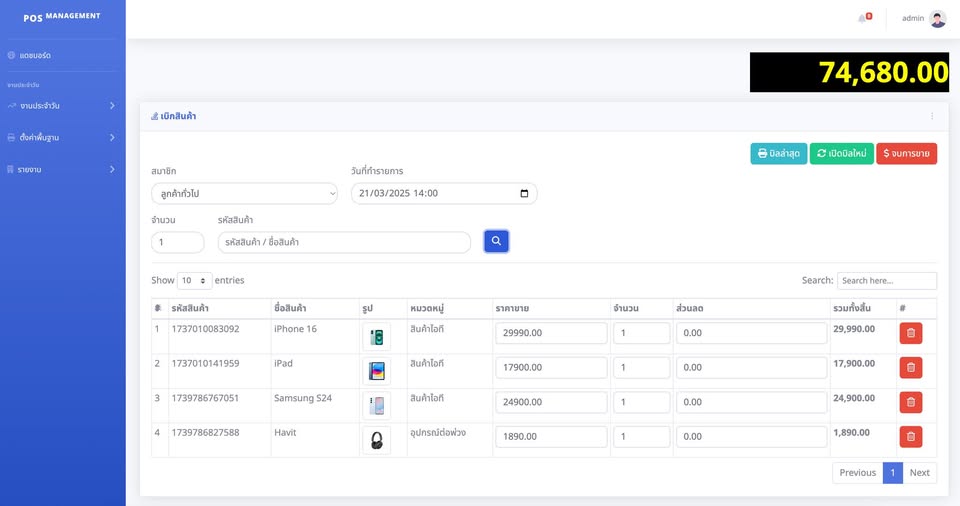Remove the Havit item with trash icon
Image resolution: width=960 pixels, height=506 pixels.
pyautogui.click(x=910, y=437)
